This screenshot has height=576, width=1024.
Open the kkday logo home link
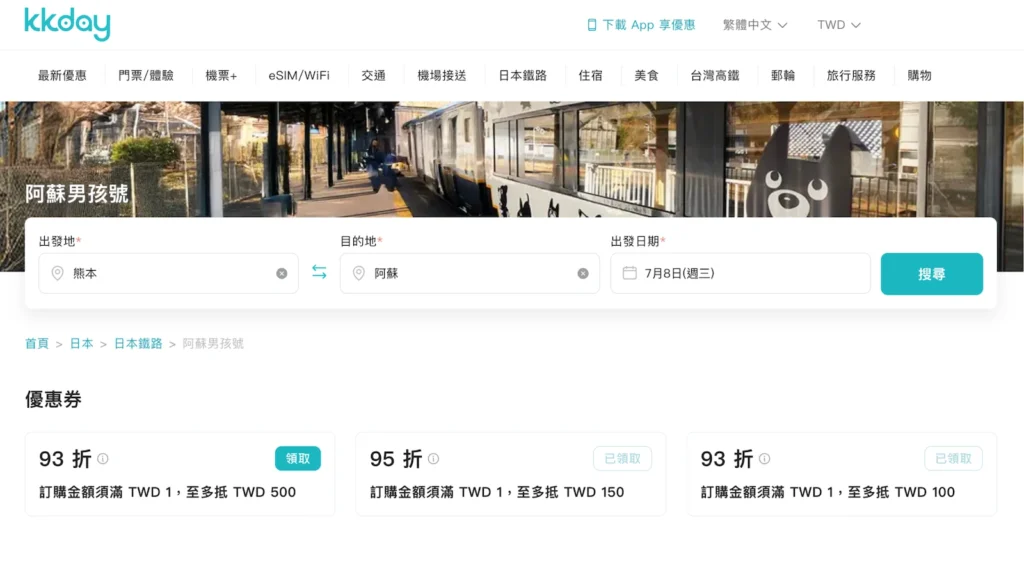(67, 25)
